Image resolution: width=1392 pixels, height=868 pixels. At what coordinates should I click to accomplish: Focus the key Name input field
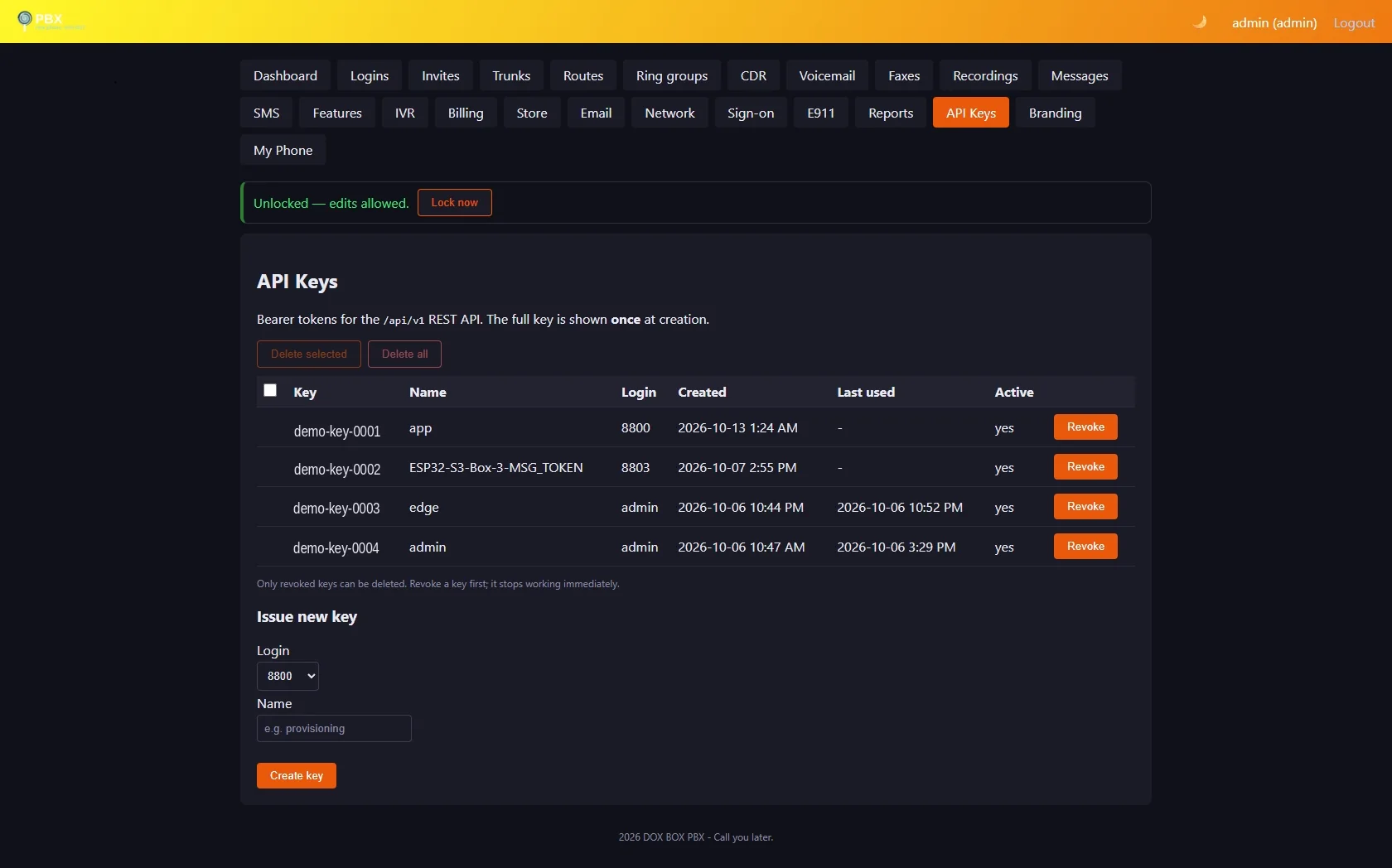[334, 729]
